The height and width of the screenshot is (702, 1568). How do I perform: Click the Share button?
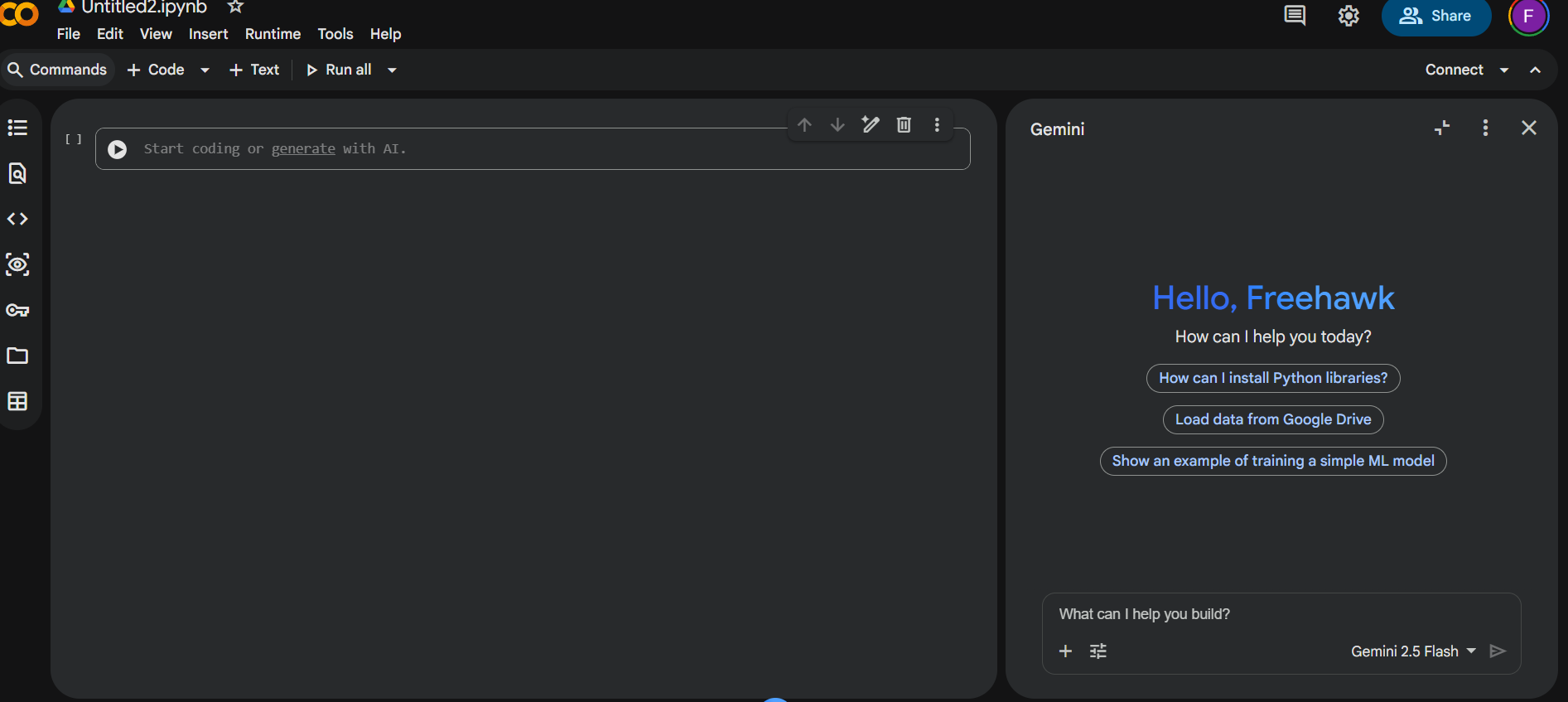click(1435, 16)
